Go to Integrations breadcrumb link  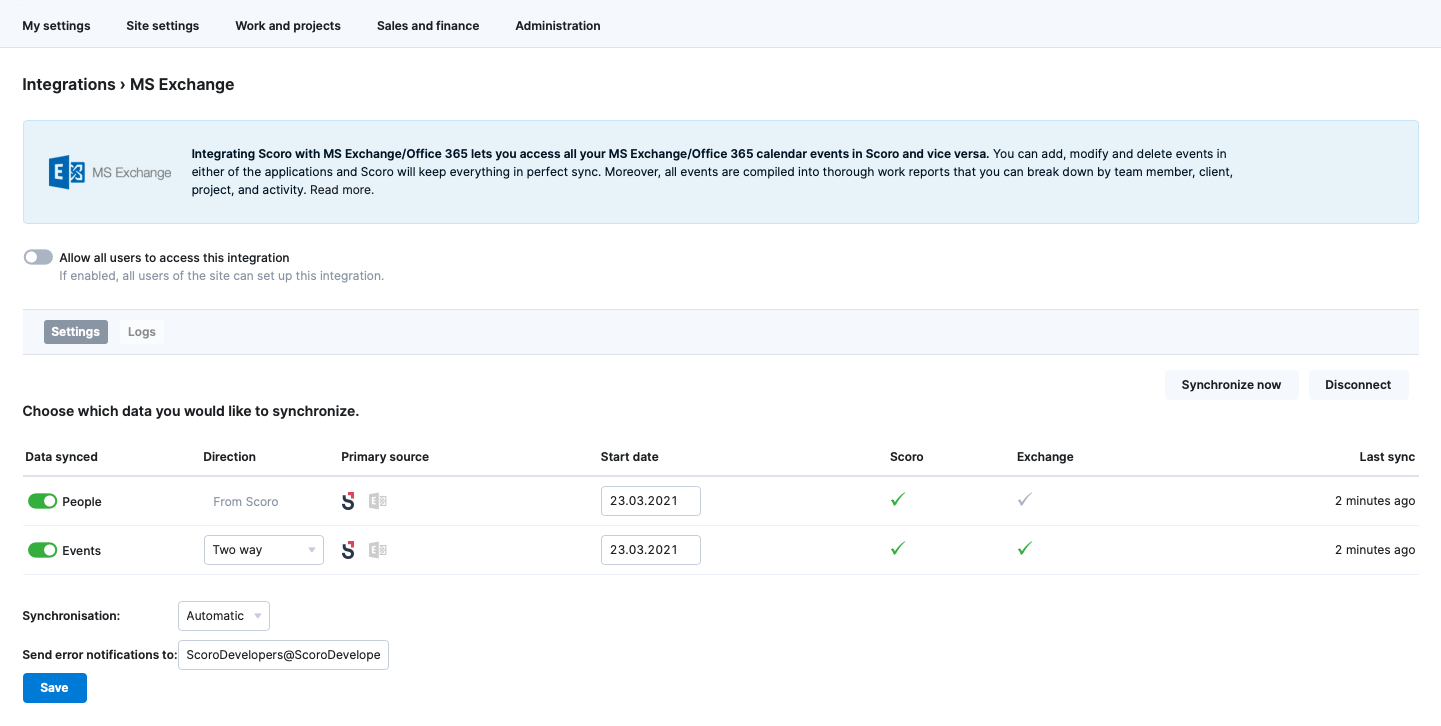69,85
